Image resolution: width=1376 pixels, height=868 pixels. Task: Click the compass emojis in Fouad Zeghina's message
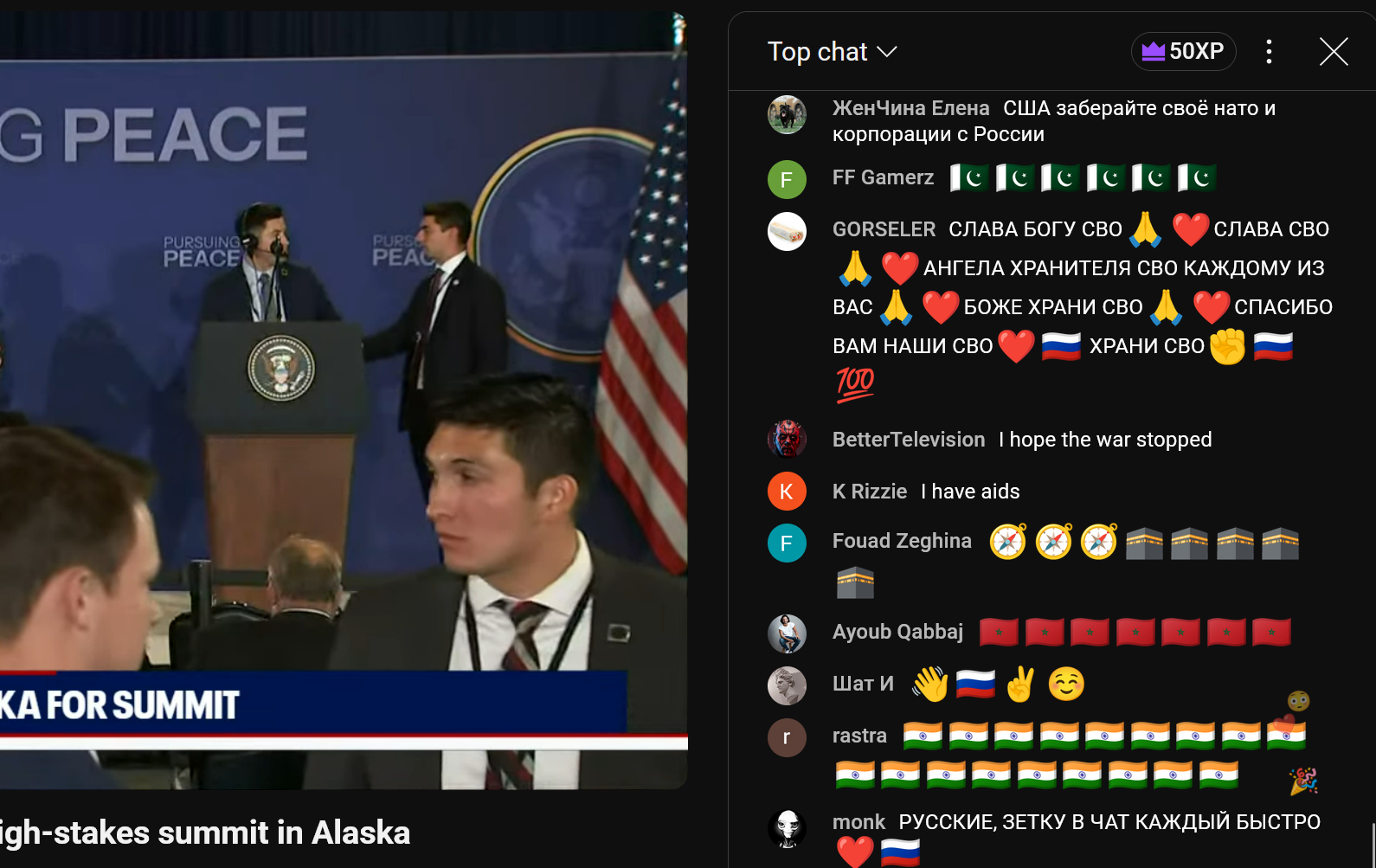(1053, 542)
